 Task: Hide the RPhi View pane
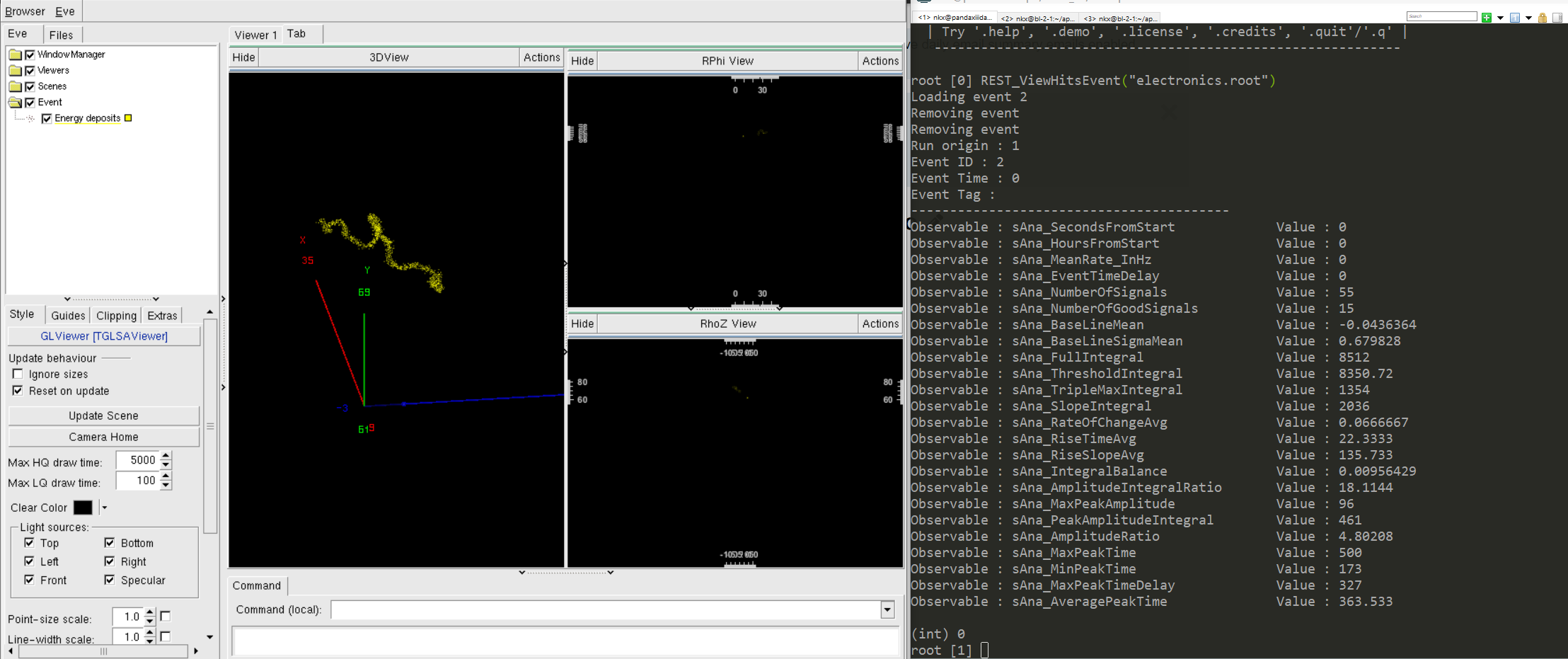pos(582,61)
